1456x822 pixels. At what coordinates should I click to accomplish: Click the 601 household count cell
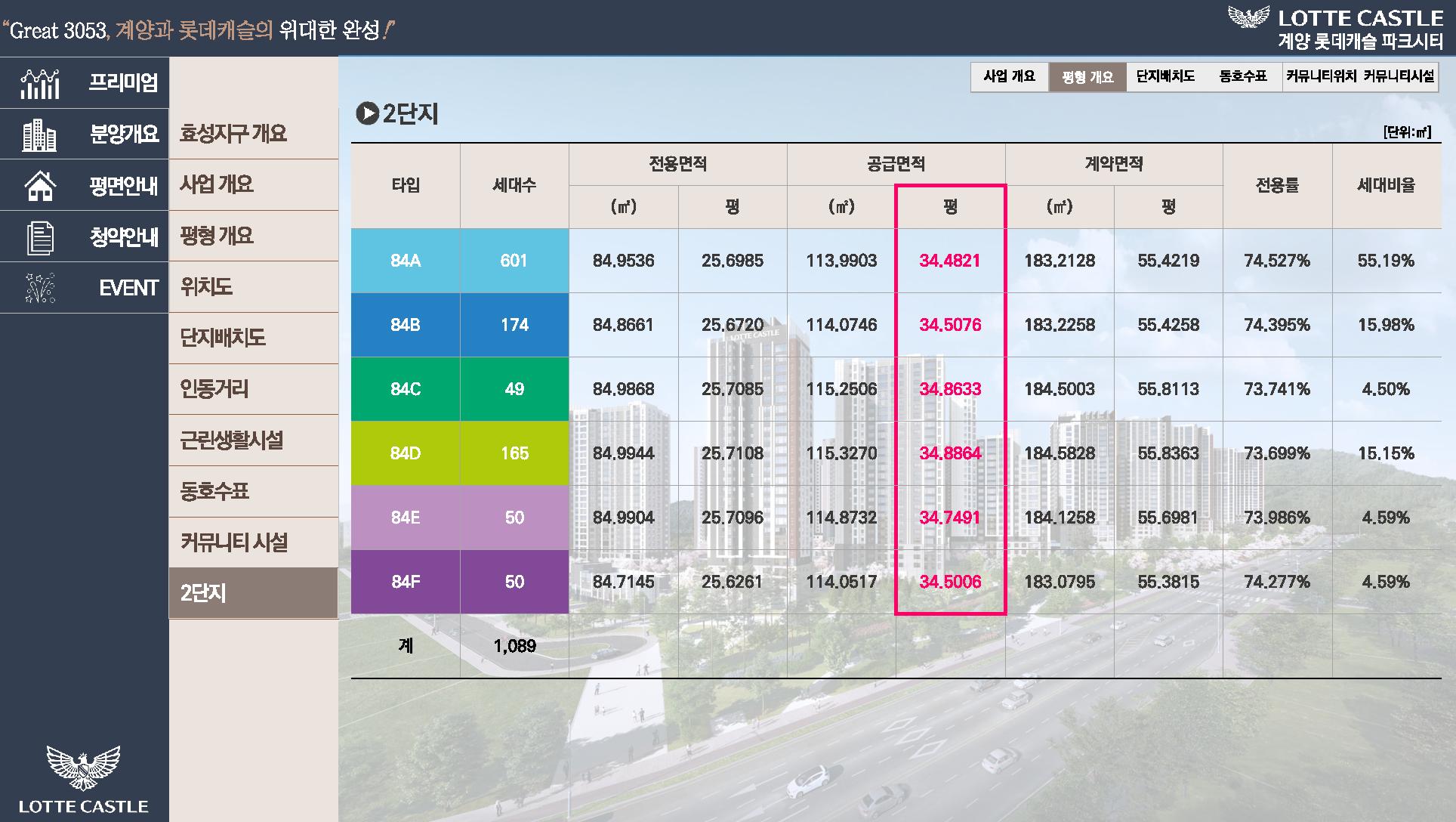coord(514,261)
